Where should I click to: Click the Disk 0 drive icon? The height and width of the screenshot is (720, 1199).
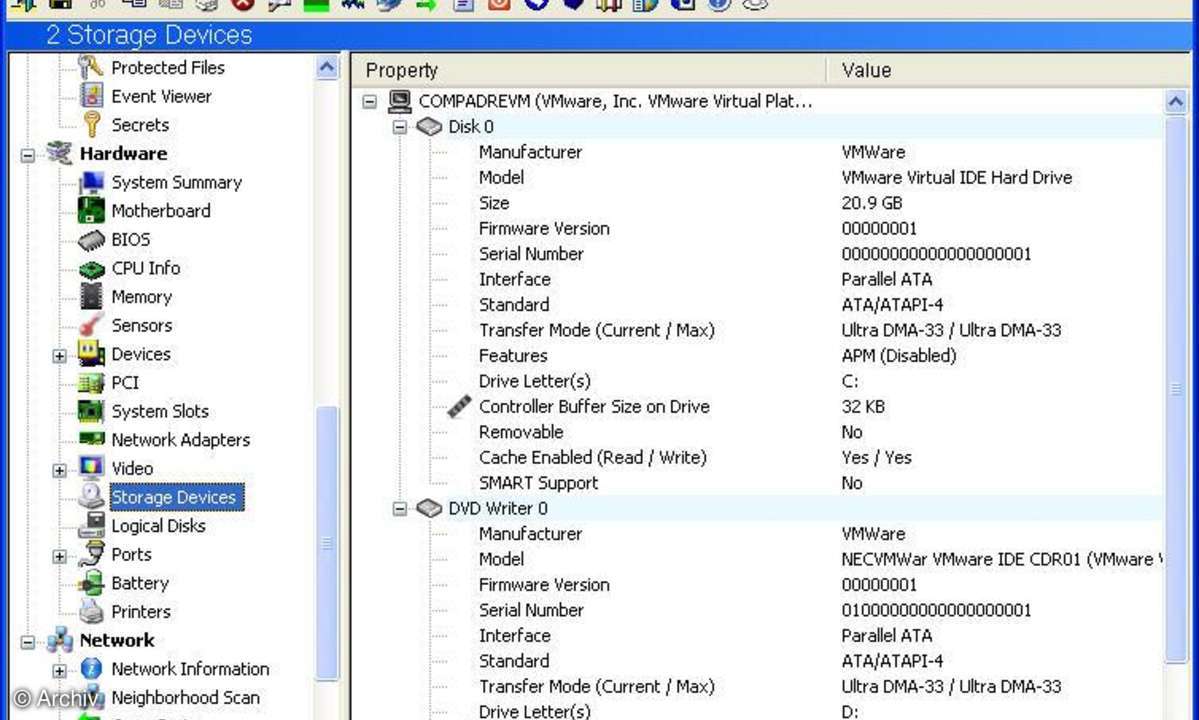point(429,127)
